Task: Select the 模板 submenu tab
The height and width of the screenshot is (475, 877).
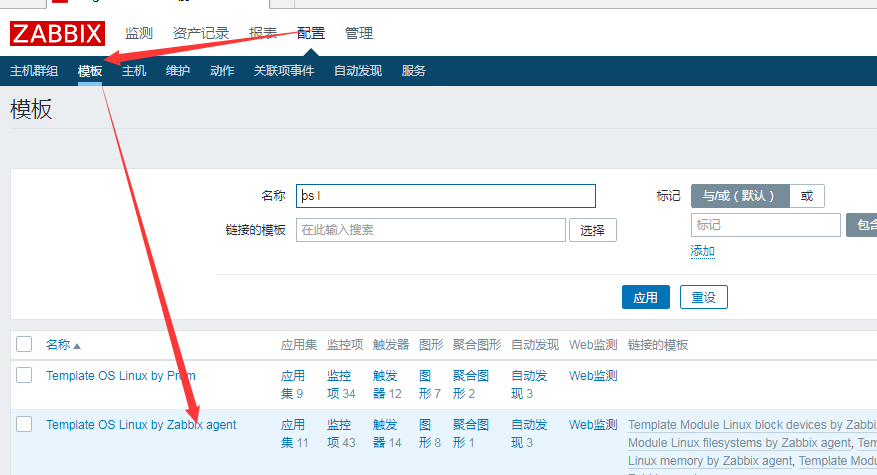Action: coord(90,71)
